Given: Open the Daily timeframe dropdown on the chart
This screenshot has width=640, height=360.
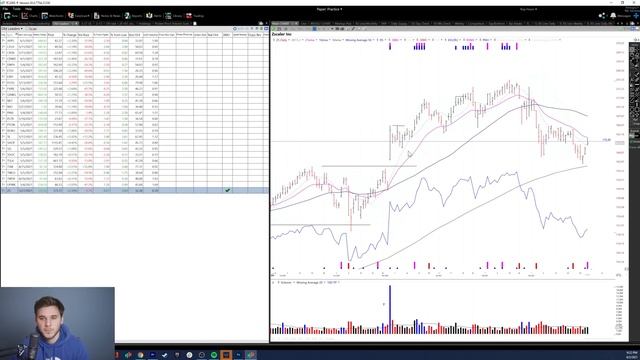Looking at the screenshot, I should tap(282, 40).
